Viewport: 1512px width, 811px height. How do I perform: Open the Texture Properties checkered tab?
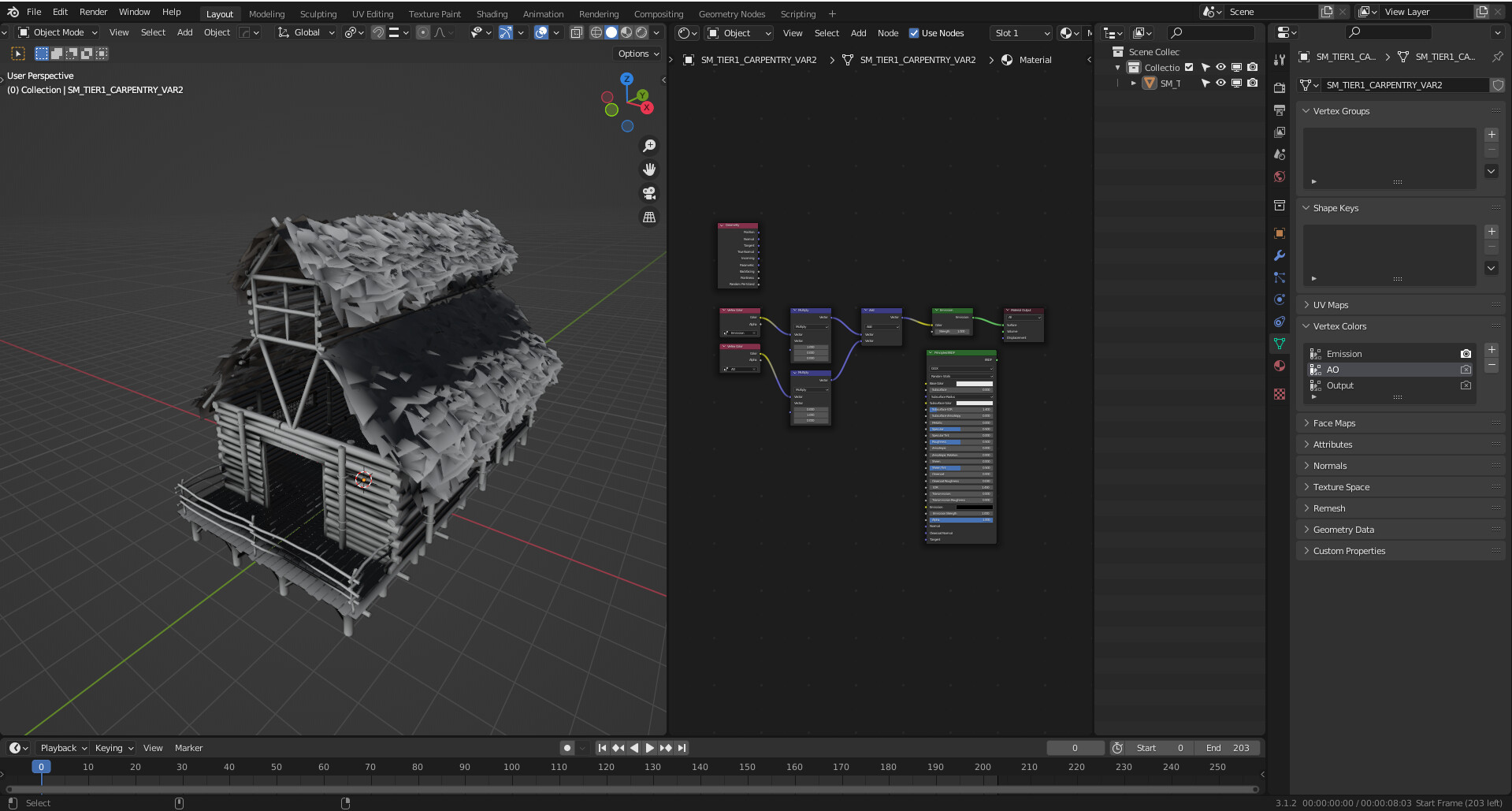(1280, 394)
